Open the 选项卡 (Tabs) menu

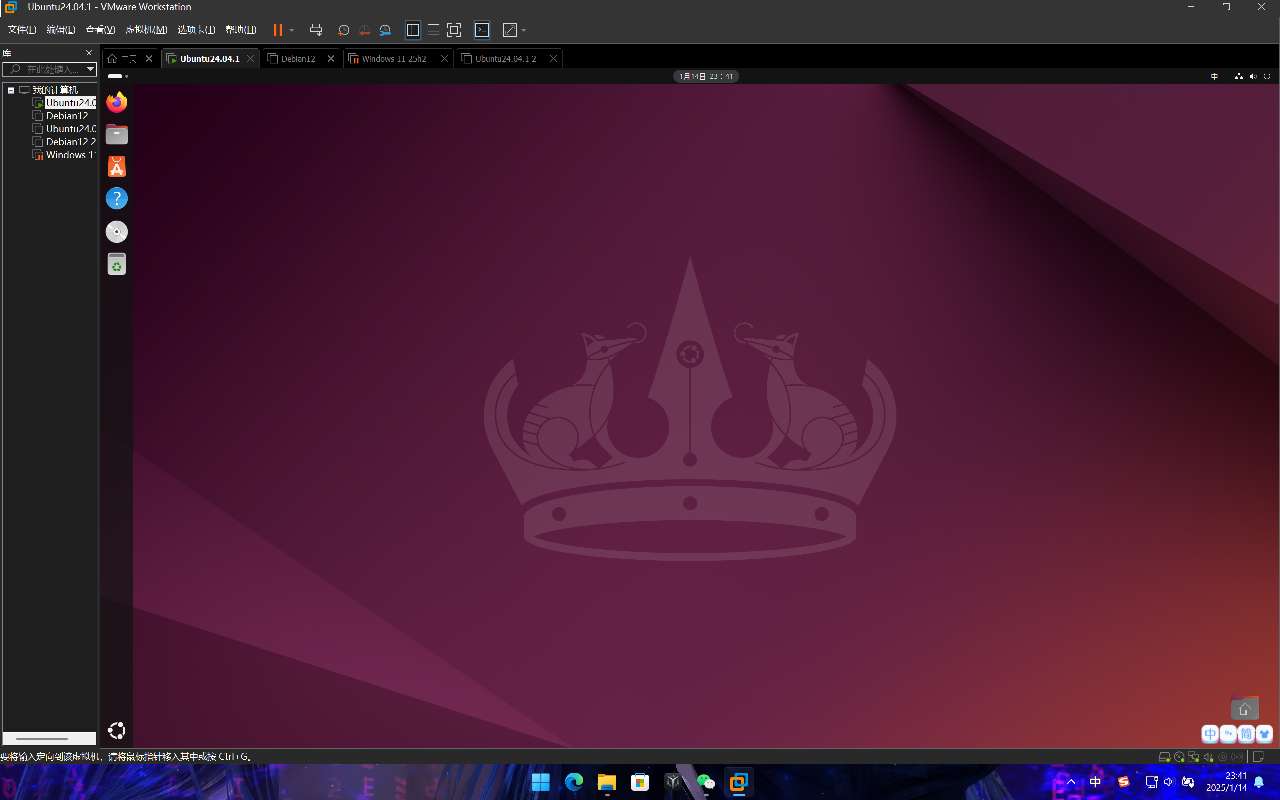[196, 31]
